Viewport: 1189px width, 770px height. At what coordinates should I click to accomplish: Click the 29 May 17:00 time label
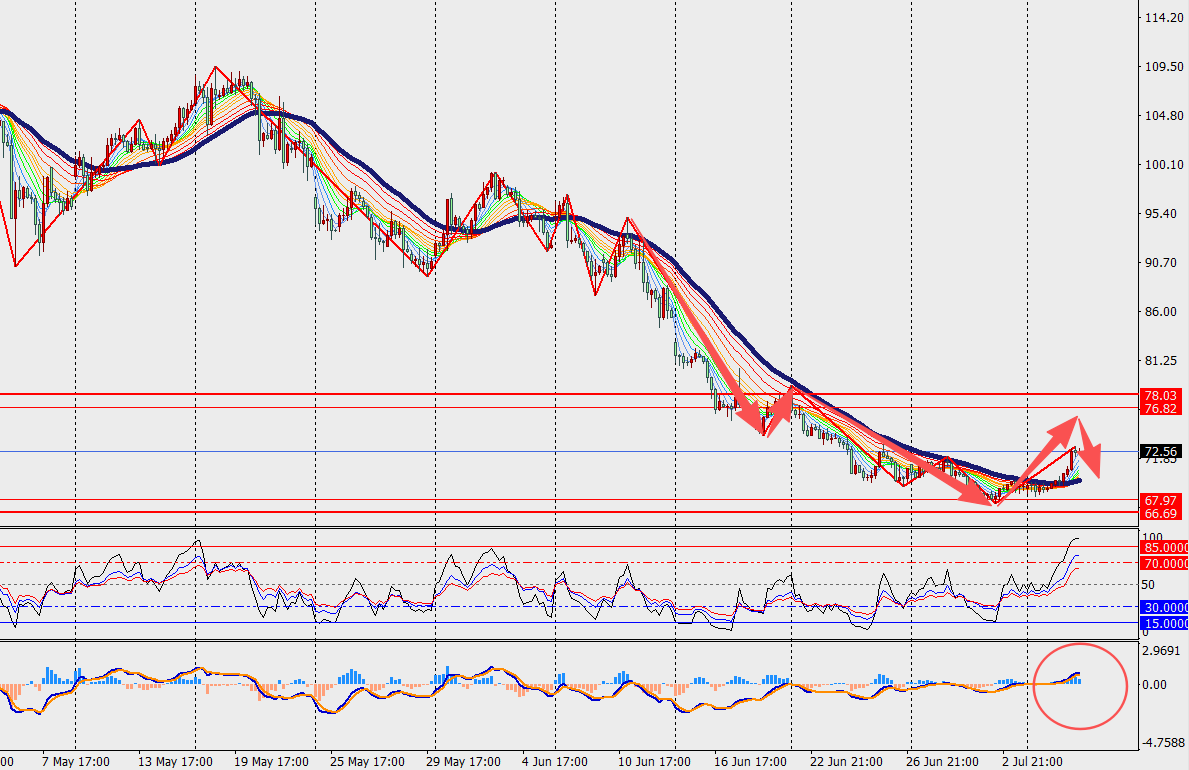point(463,761)
